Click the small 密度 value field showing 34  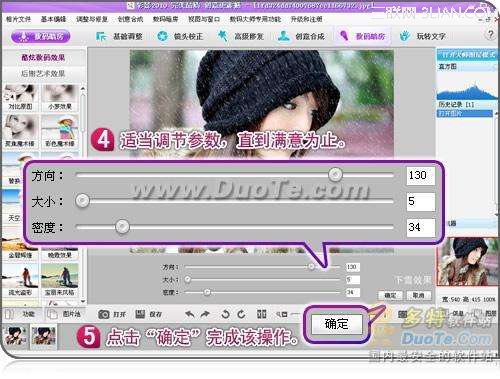353,292
